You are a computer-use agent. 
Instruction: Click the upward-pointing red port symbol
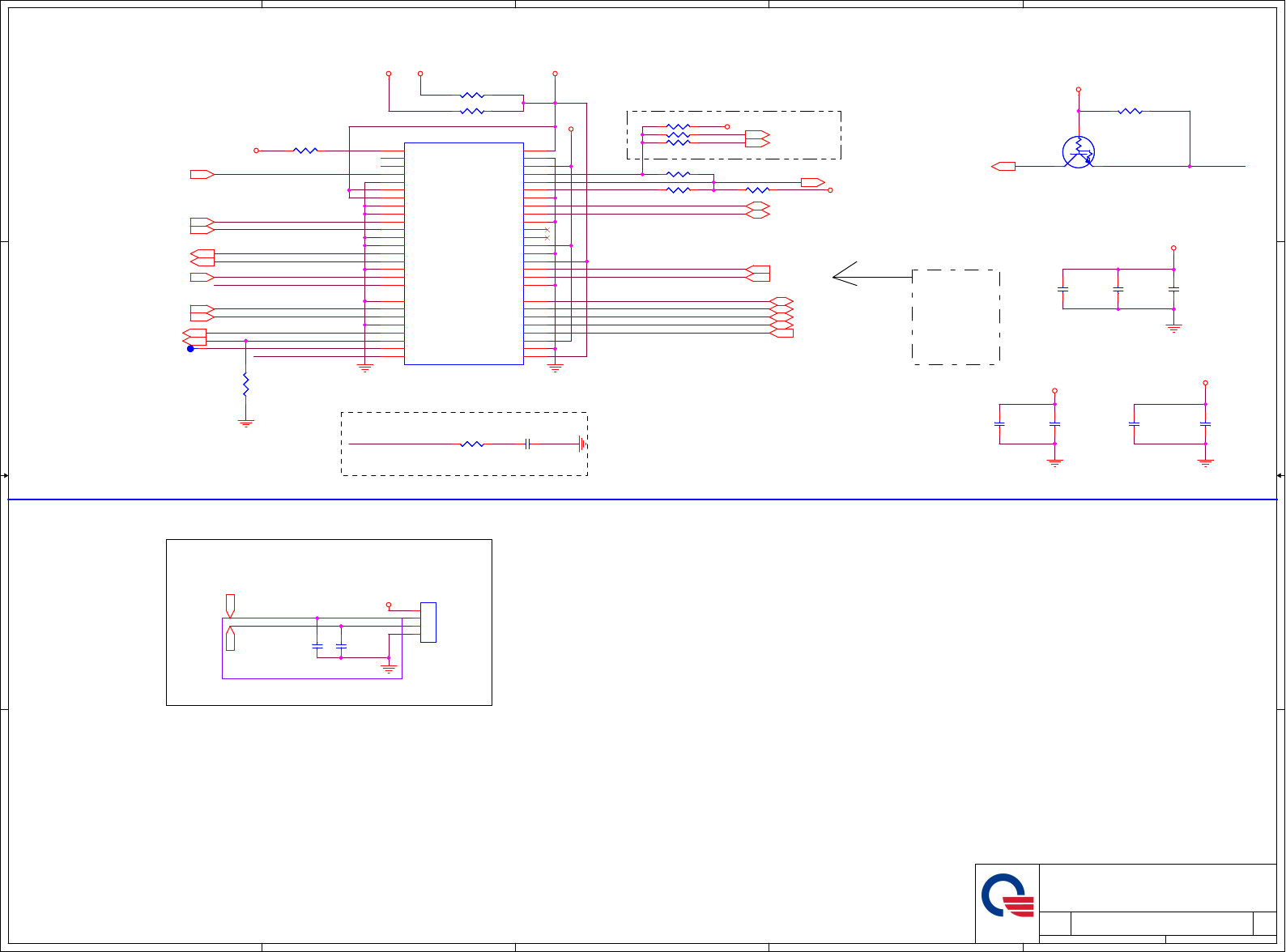coord(230,638)
